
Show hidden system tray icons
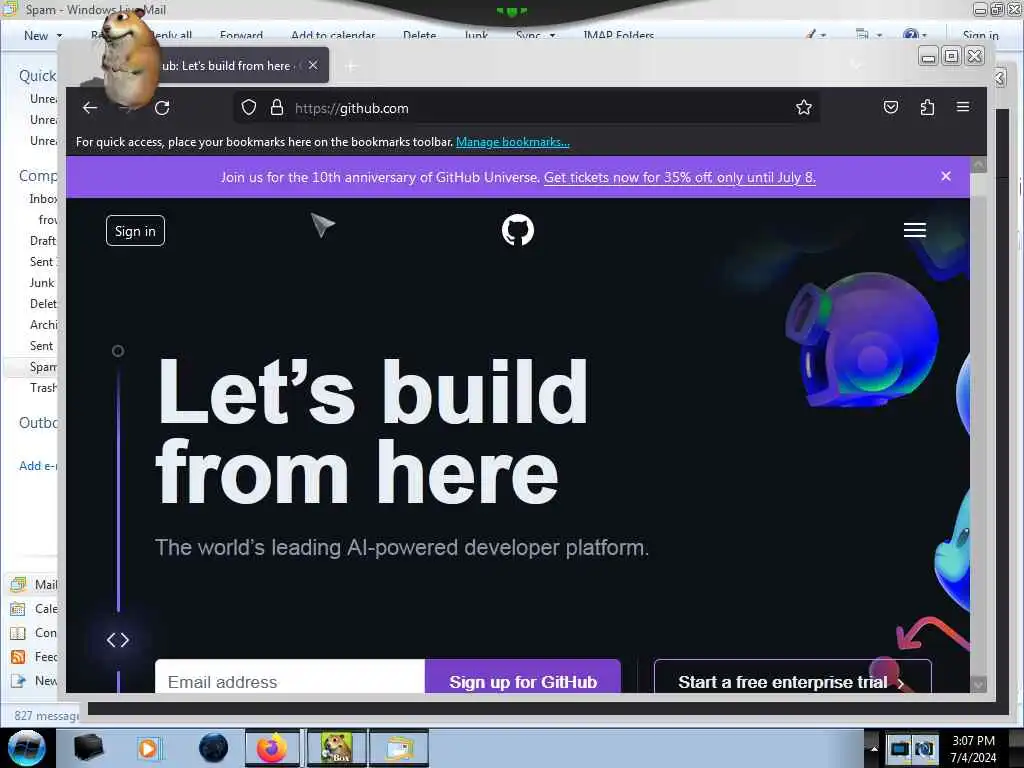[x=874, y=748]
